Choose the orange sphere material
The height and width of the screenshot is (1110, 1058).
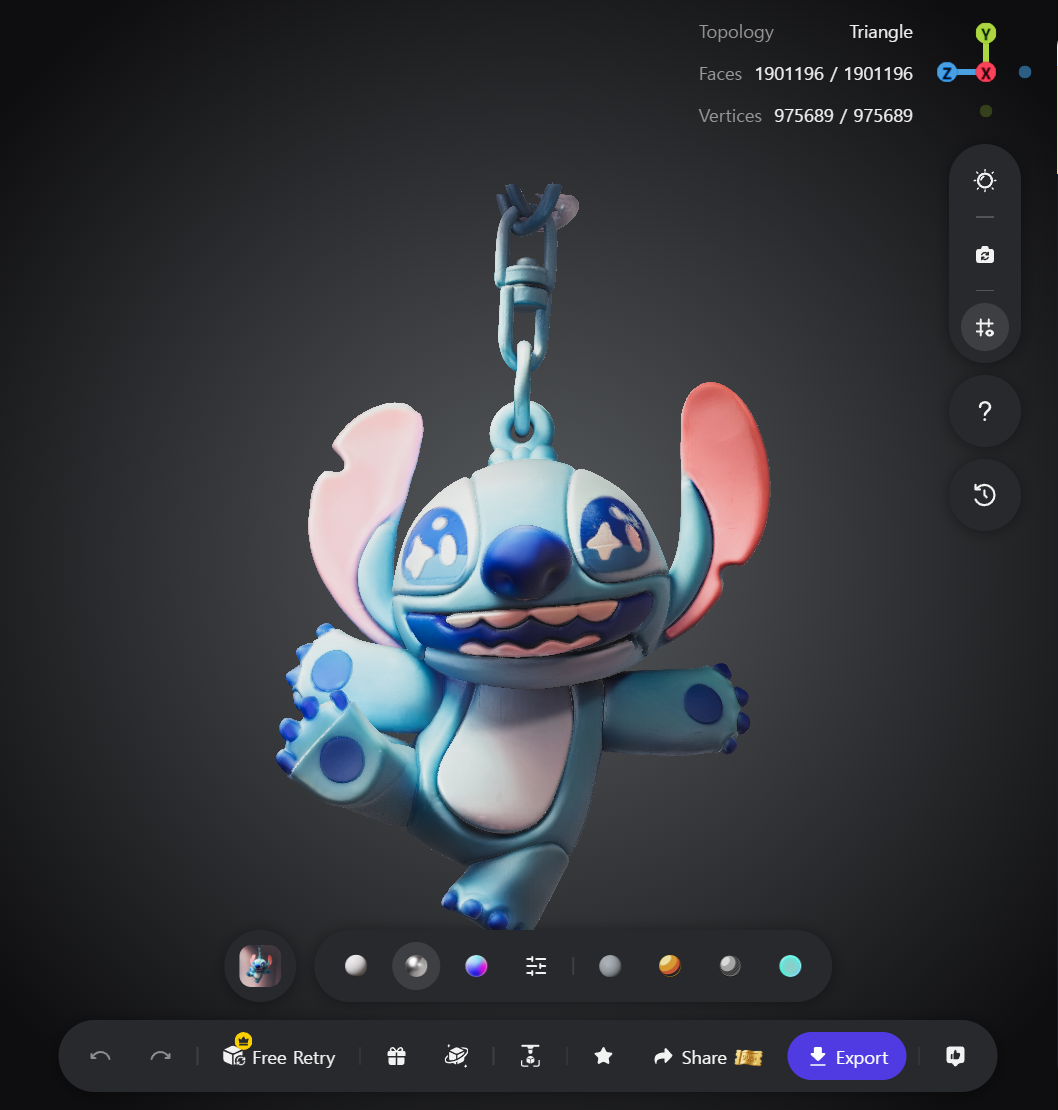click(669, 966)
